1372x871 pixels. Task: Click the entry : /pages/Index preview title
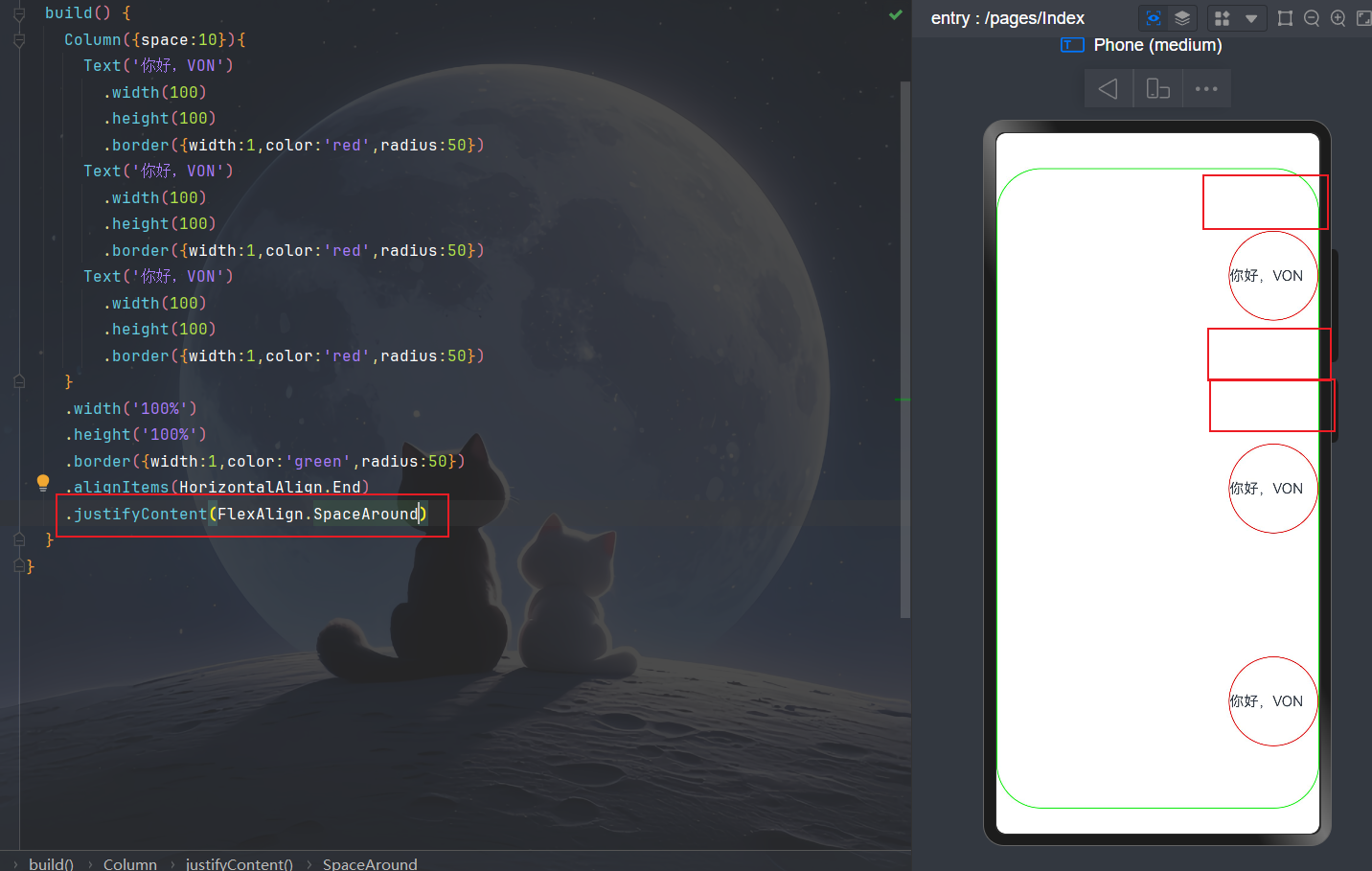point(1008,18)
